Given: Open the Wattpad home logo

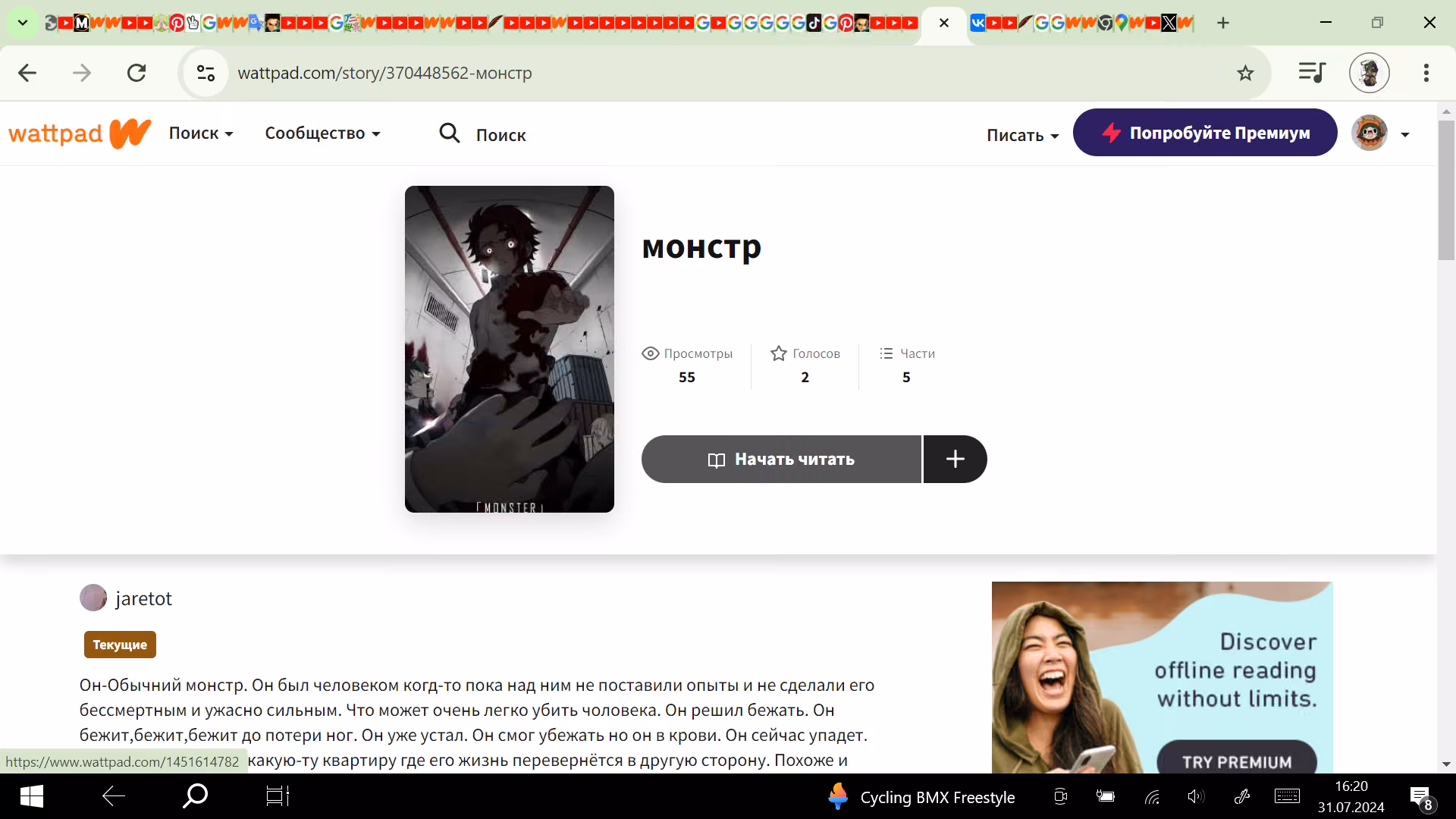Looking at the screenshot, I should pos(80,133).
